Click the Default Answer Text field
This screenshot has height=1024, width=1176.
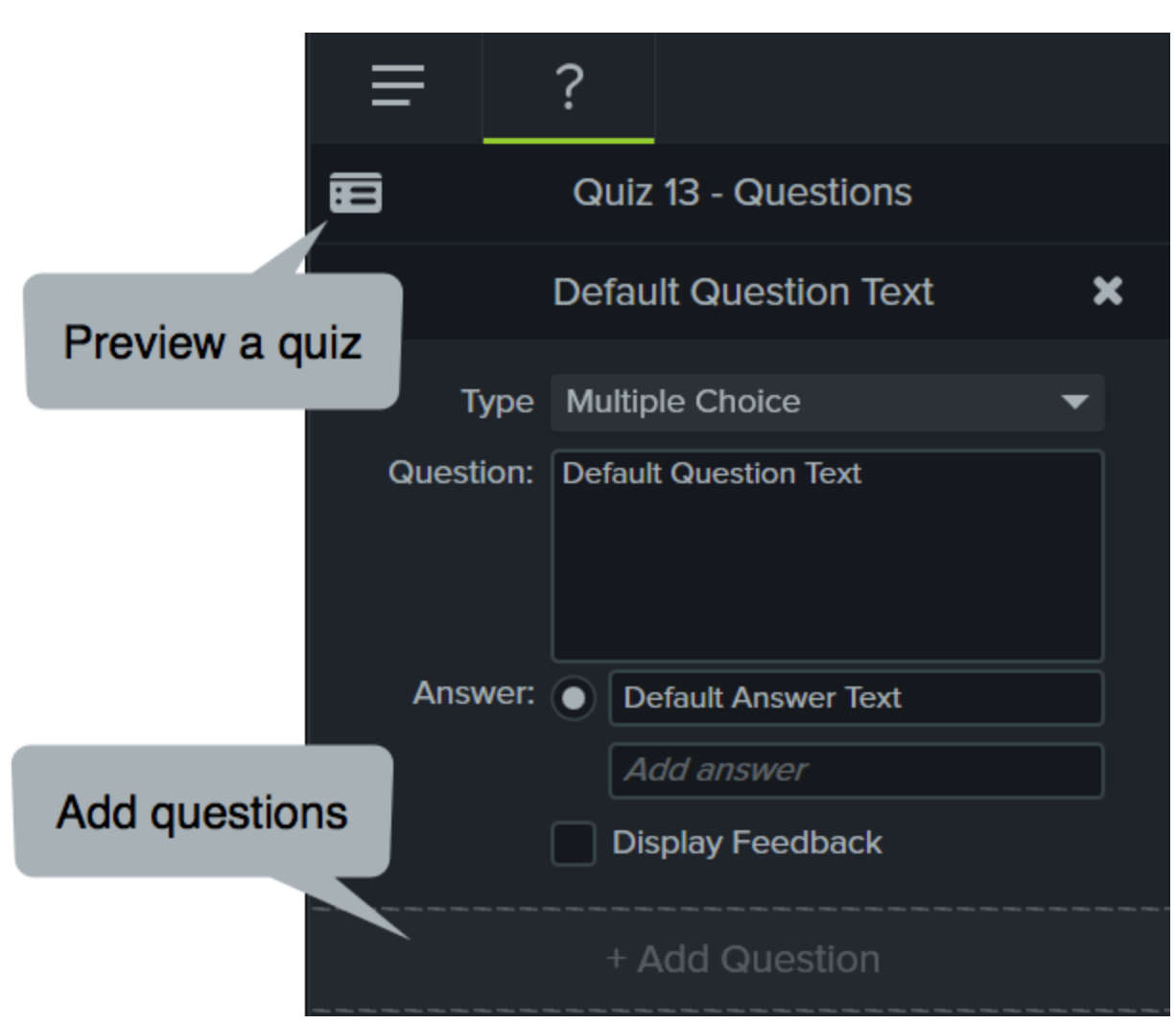(x=855, y=698)
